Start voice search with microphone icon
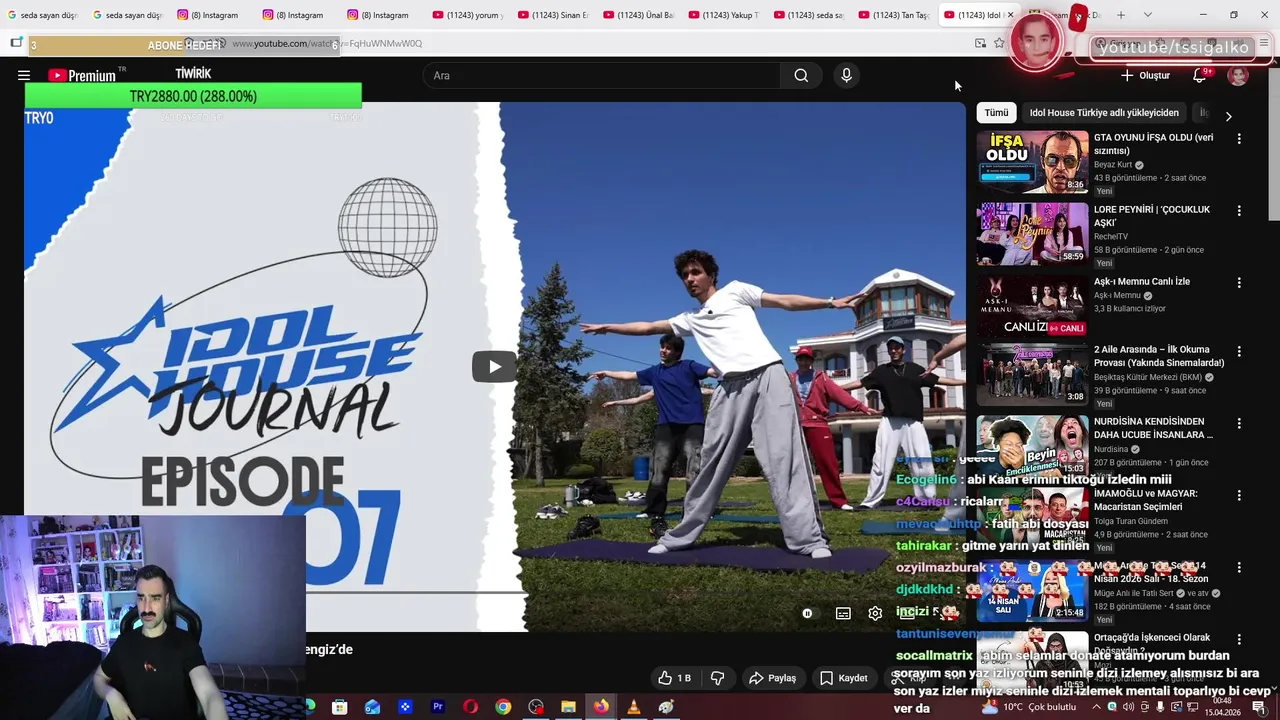This screenshot has height=720, width=1280. pyautogui.click(x=846, y=75)
